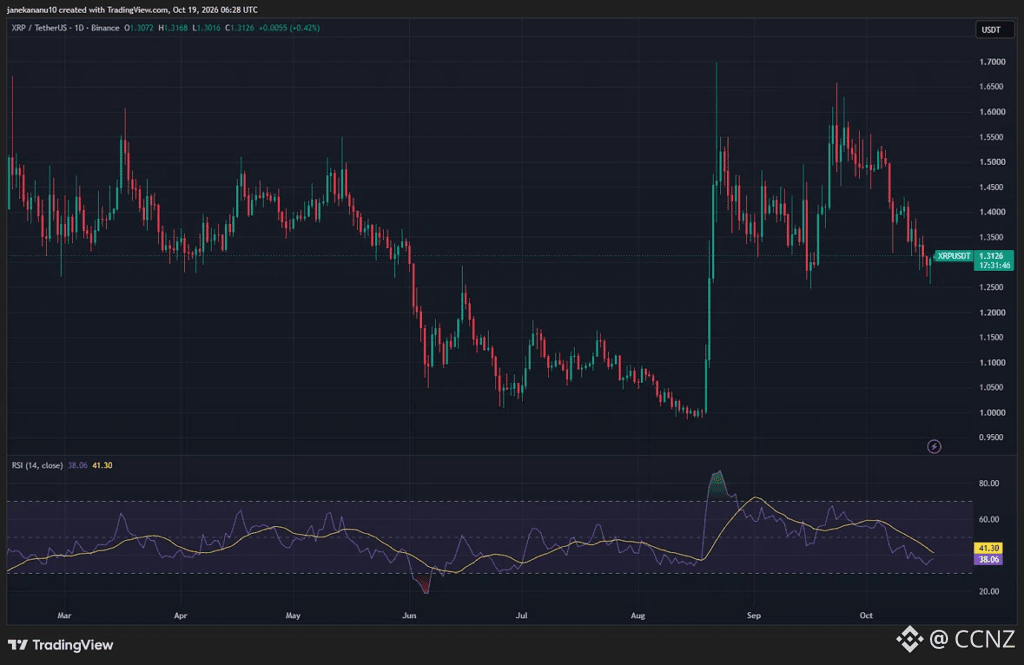Click the May label on the time axis
This screenshot has width=1024, height=665.
click(293, 615)
